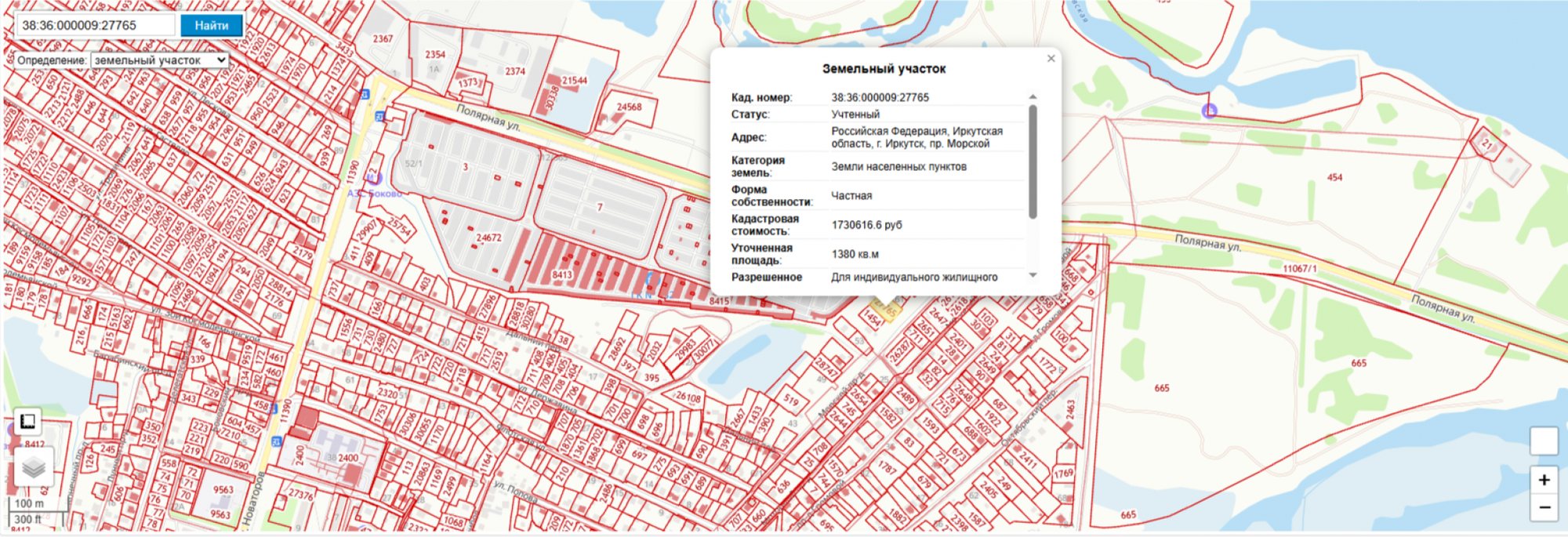Zoom out of the map

point(1544,507)
